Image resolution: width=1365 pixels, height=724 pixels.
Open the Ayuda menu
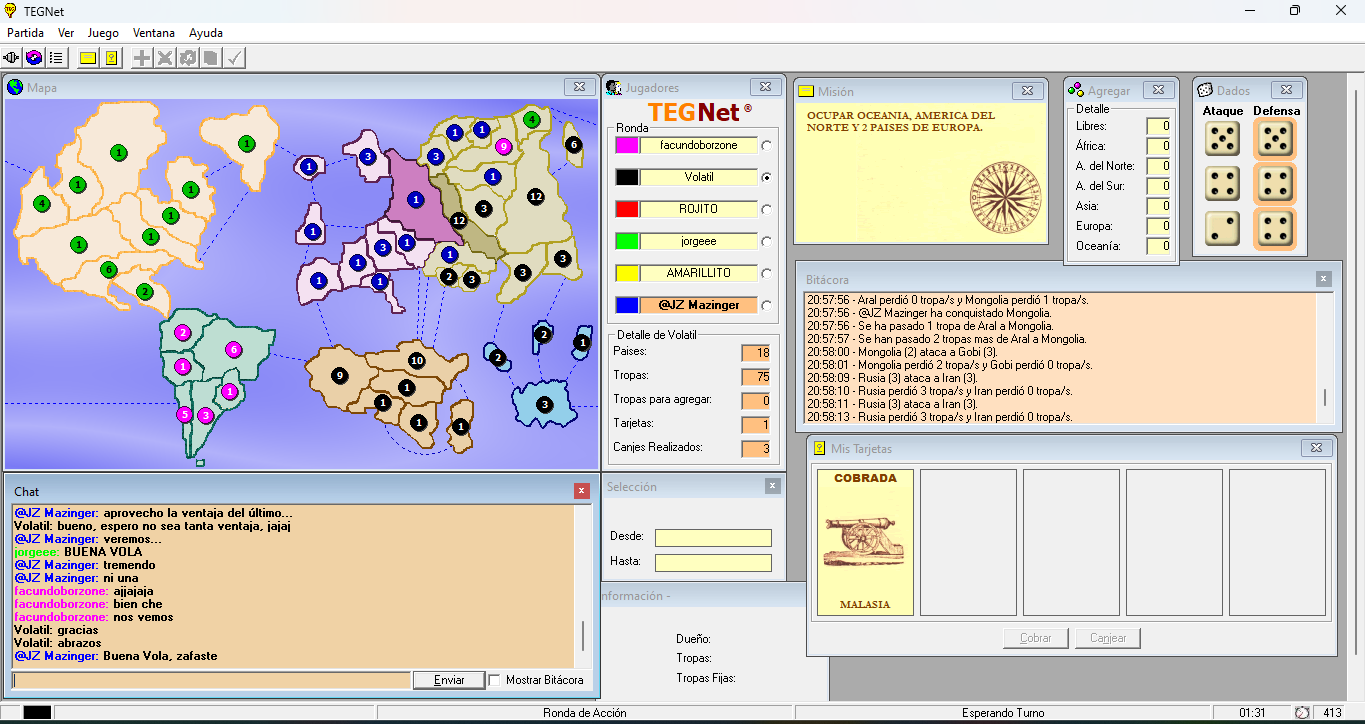pos(206,33)
